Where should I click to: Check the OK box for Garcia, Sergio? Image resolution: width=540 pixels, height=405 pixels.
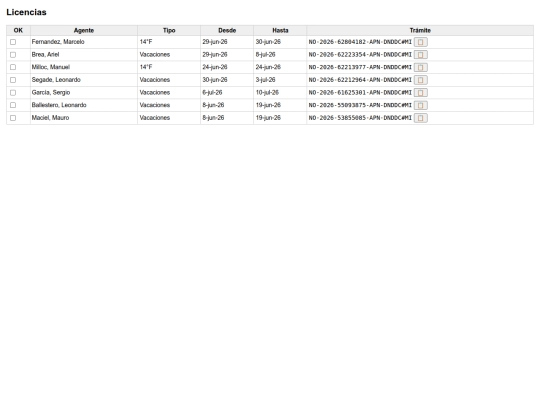coord(13,93)
